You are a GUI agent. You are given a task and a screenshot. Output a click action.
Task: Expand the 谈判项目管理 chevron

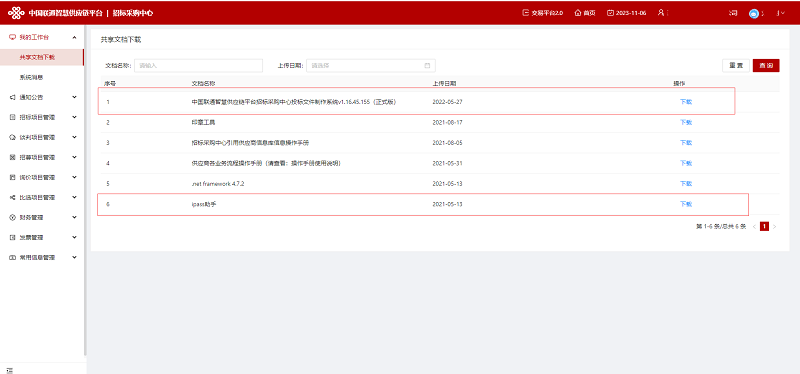74,137
